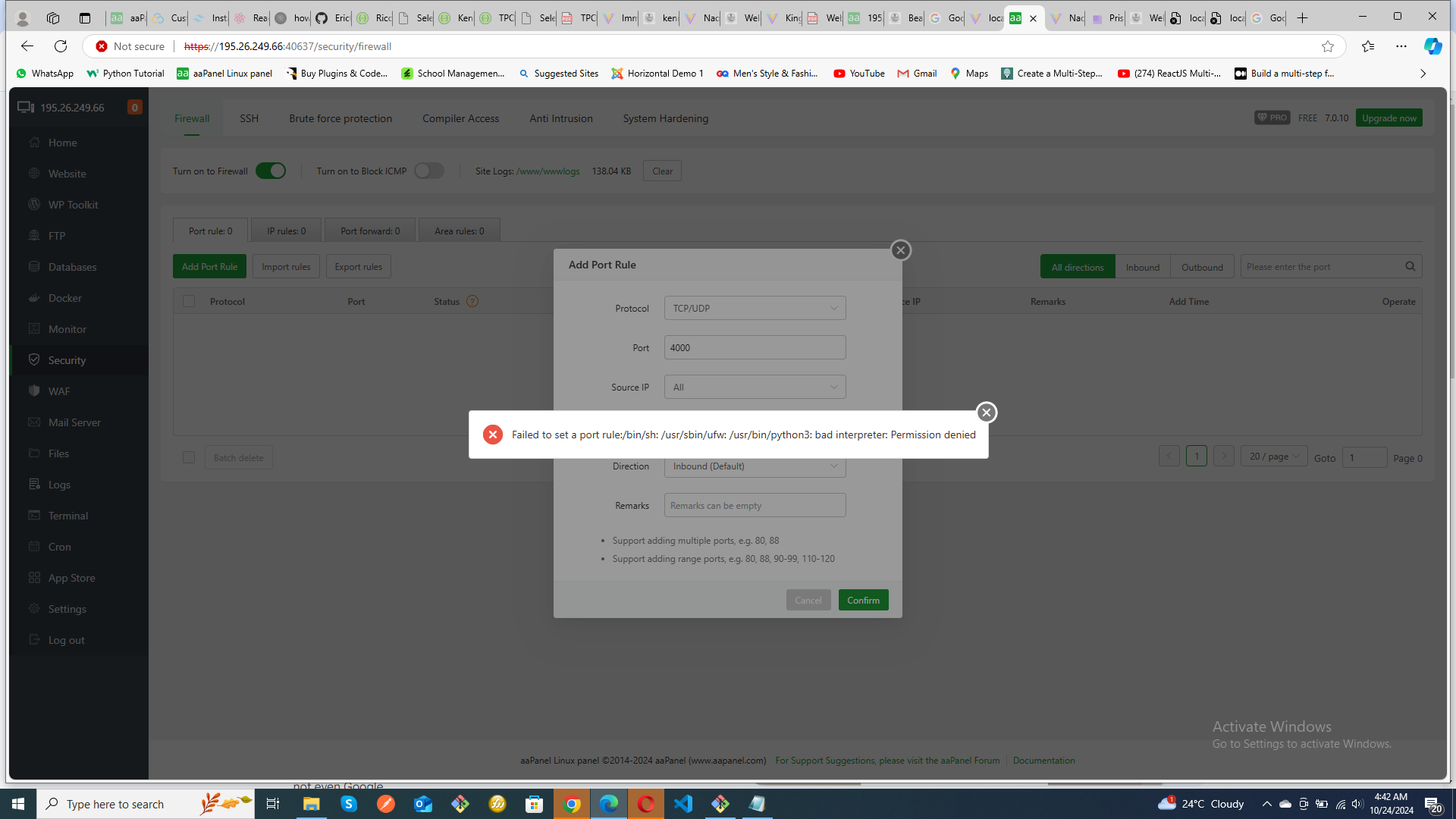This screenshot has height=819, width=1456.
Task: Check the Batch delete checkbox
Action: coord(189,458)
